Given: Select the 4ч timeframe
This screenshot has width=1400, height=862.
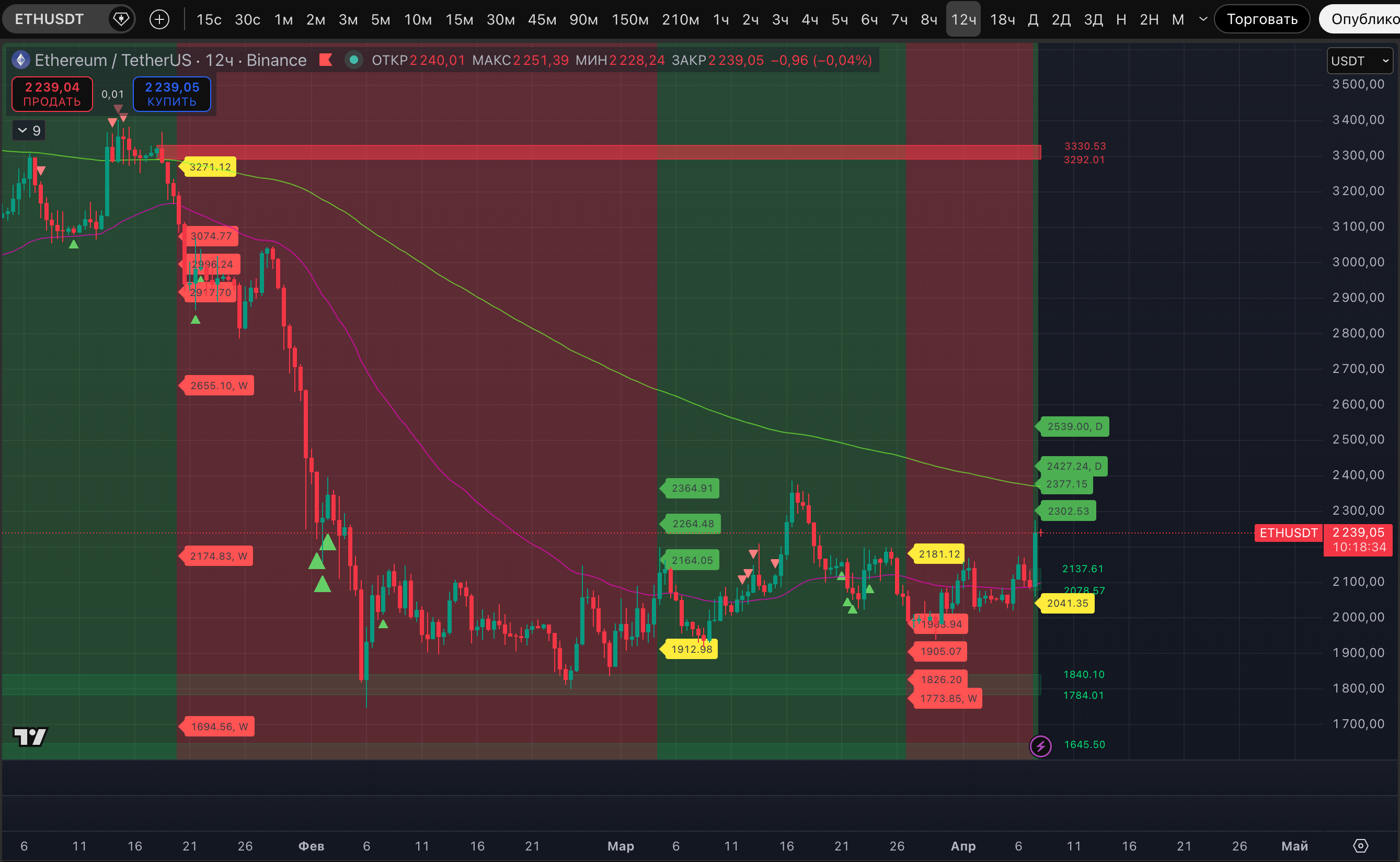Looking at the screenshot, I should pos(809,19).
